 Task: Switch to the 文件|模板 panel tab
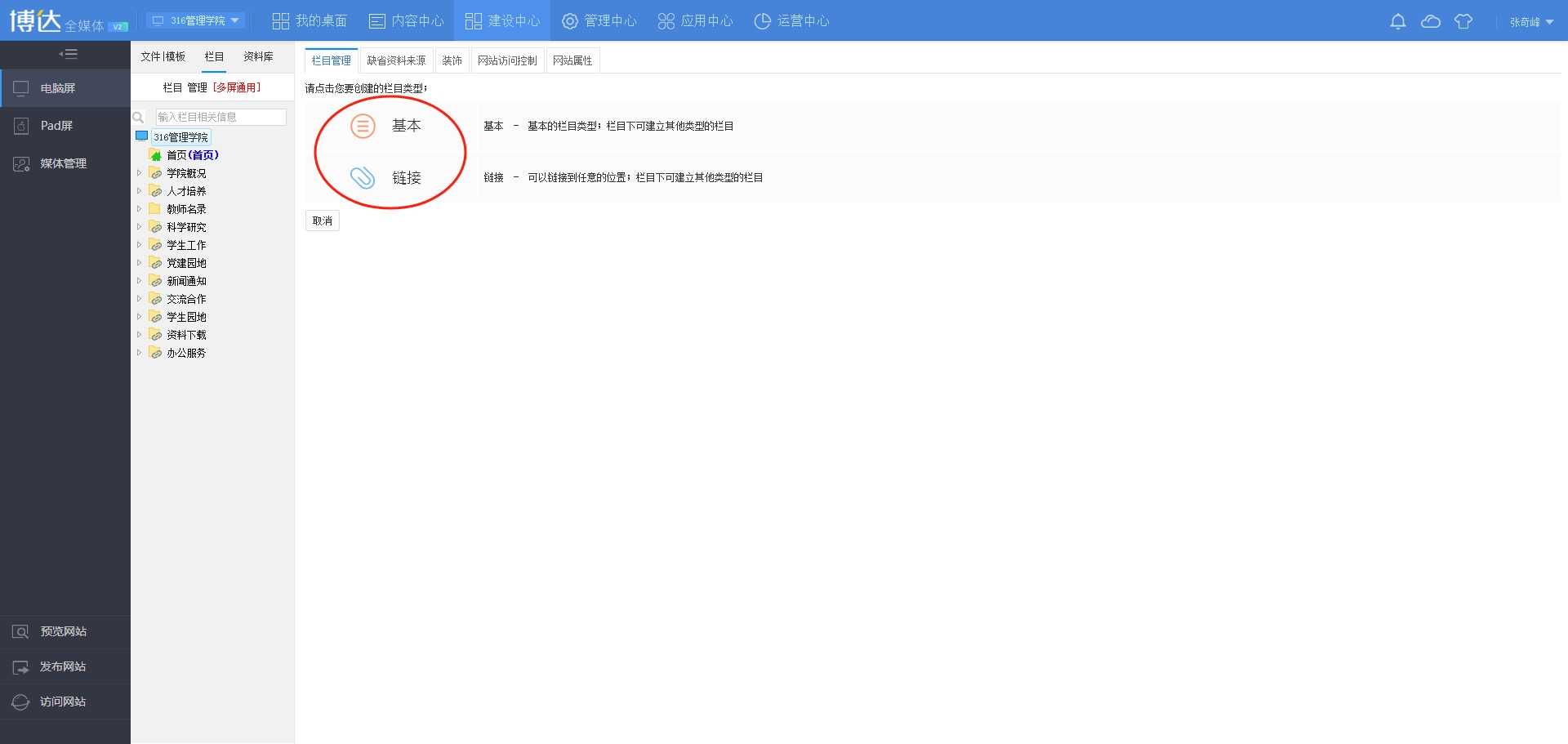163,56
